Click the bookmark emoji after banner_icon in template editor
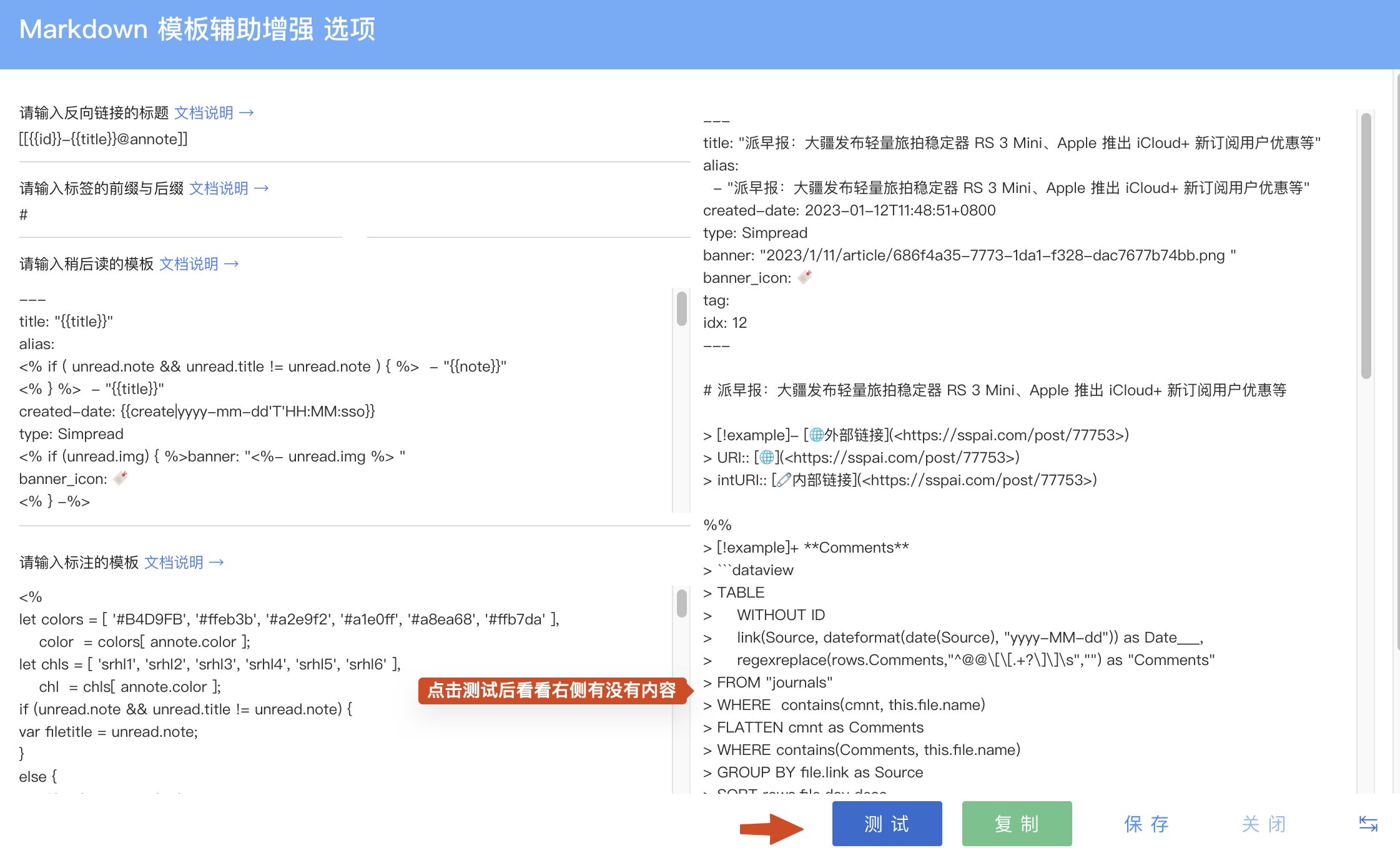 coord(121,477)
